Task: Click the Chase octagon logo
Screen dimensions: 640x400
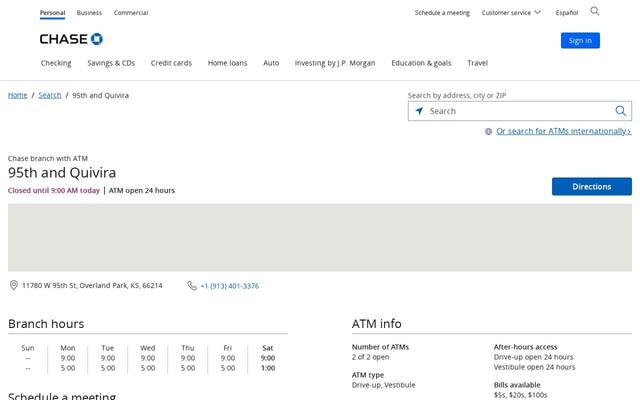Action: pos(97,39)
